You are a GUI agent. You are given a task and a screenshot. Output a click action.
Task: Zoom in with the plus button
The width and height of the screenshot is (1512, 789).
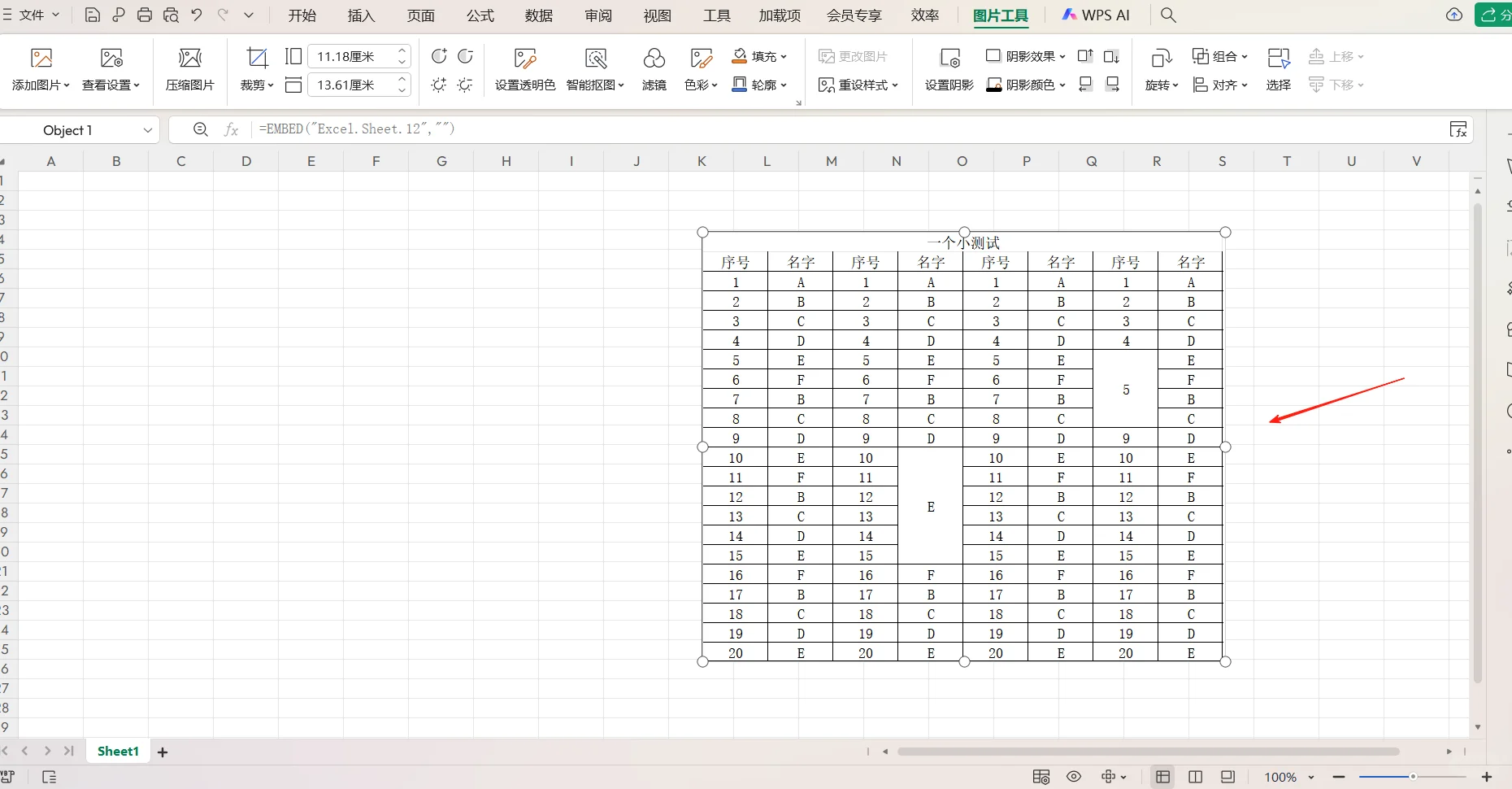click(x=1487, y=777)
